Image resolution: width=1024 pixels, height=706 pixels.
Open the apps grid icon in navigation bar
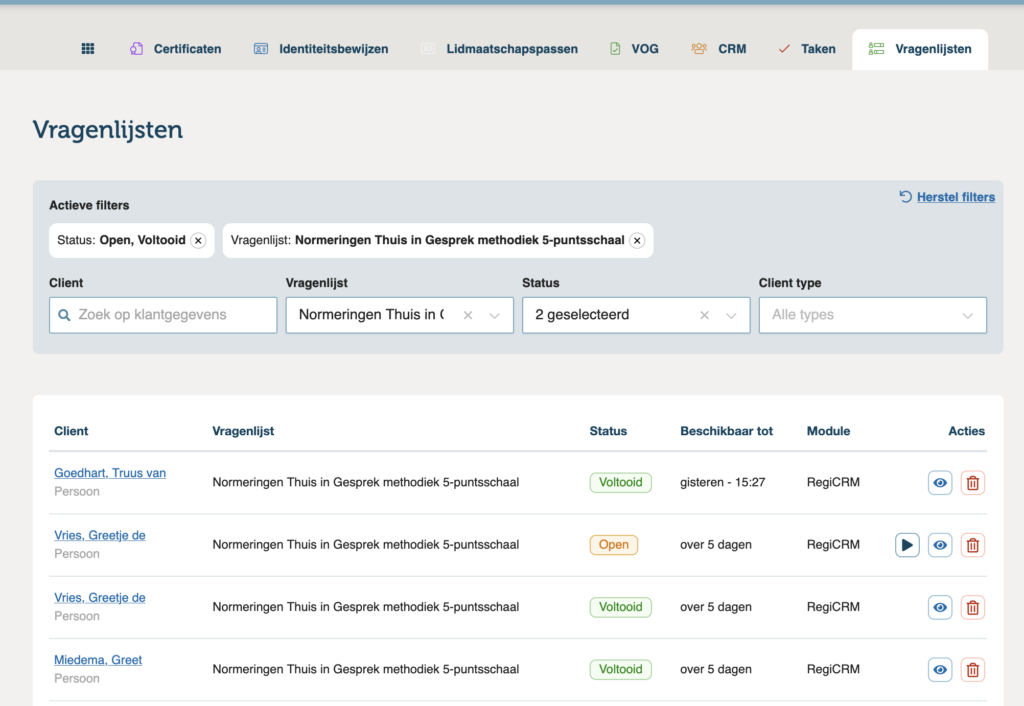pyautogui.click(x=87, y=48)
